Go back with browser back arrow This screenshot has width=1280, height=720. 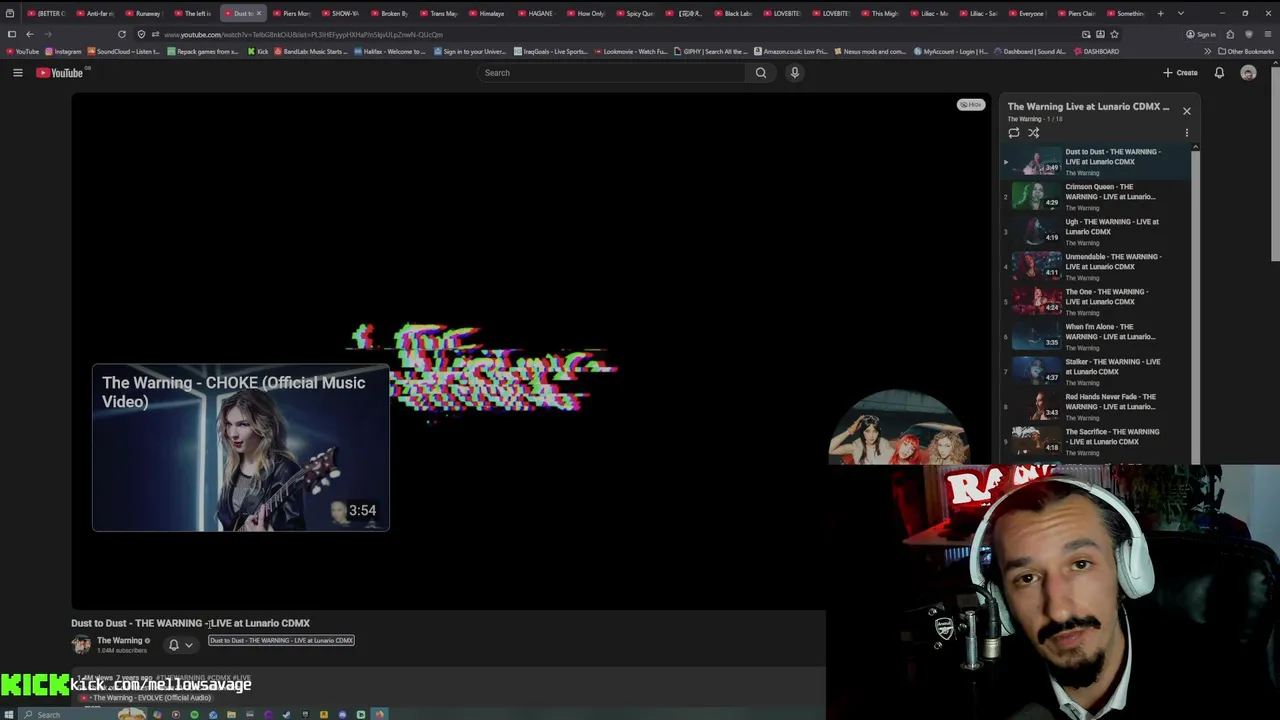(x=29, y=34)
